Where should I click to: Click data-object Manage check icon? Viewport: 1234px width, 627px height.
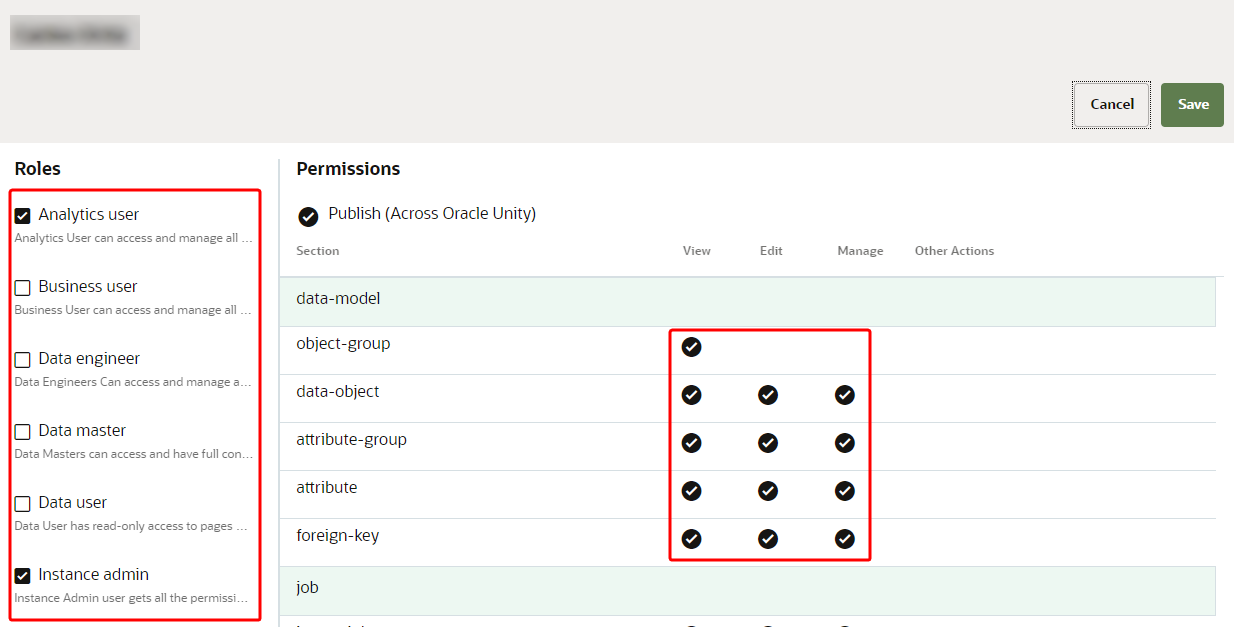click(x=845, y=395)
